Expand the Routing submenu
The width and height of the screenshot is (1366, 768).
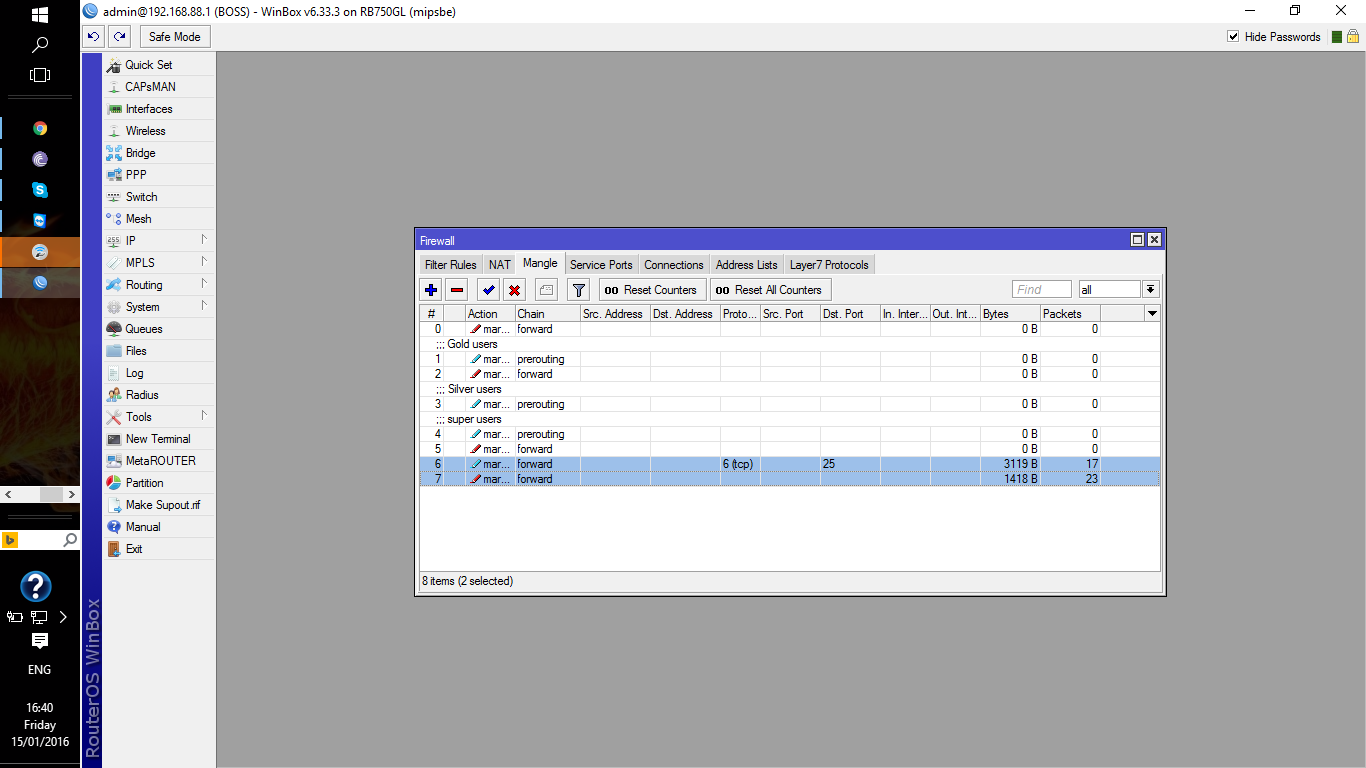pos(159,285)
